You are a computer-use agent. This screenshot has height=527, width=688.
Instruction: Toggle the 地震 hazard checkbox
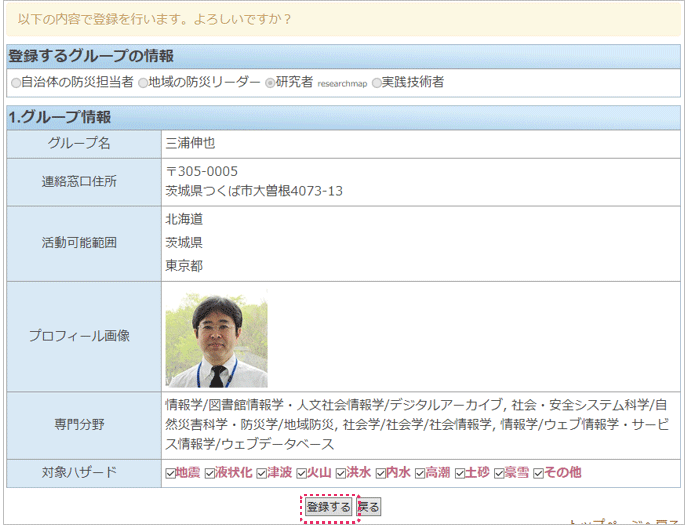[x=169, y=473]
